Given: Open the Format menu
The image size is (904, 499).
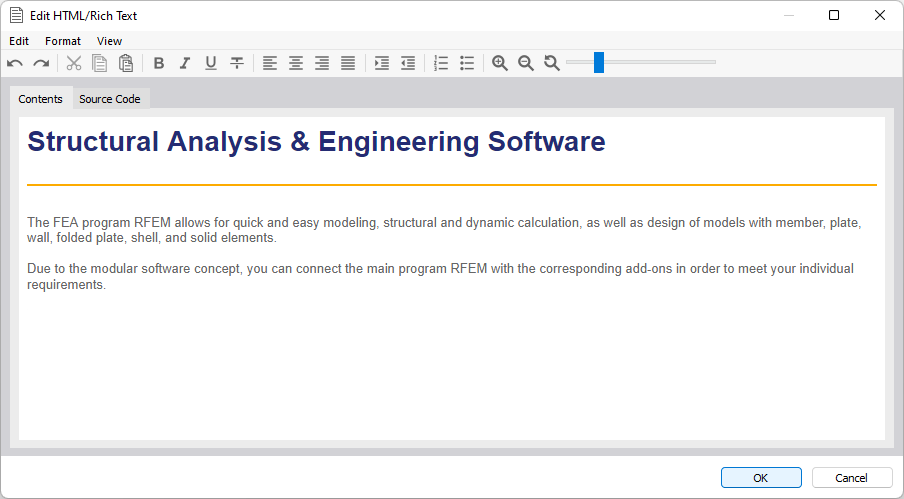Looking at the screenshot, I should 63,41.
